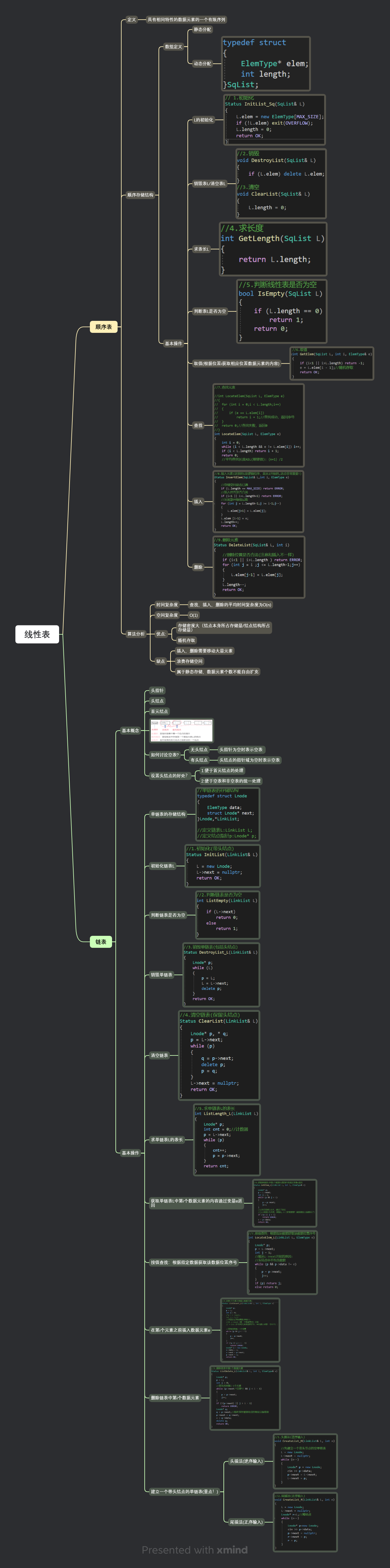Image resolution: width=390 pixels, height=1568 pixels.
Task: Click the 求表长L node
Action: (201, 249)
